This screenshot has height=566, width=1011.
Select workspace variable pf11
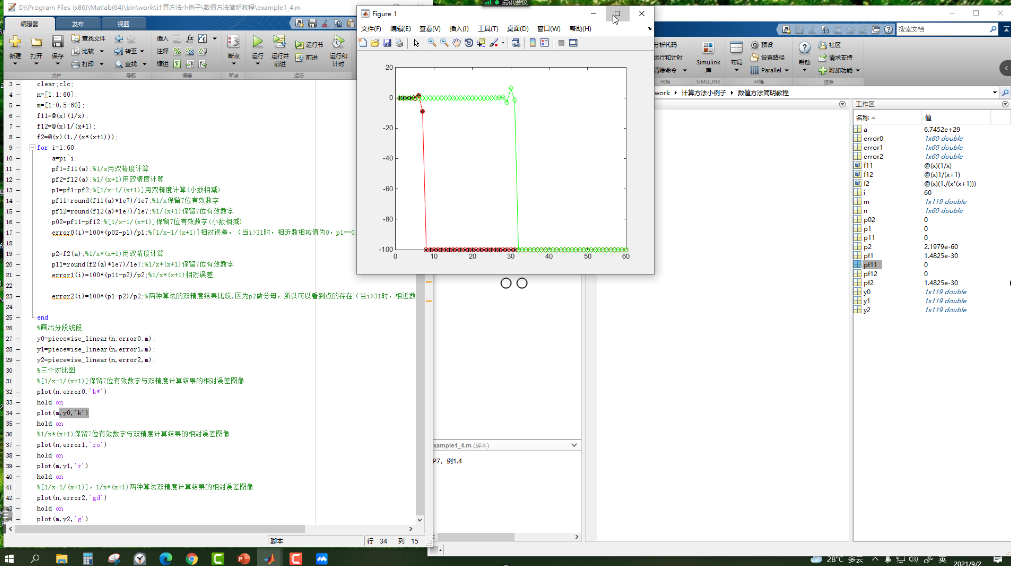pos(870,265)
